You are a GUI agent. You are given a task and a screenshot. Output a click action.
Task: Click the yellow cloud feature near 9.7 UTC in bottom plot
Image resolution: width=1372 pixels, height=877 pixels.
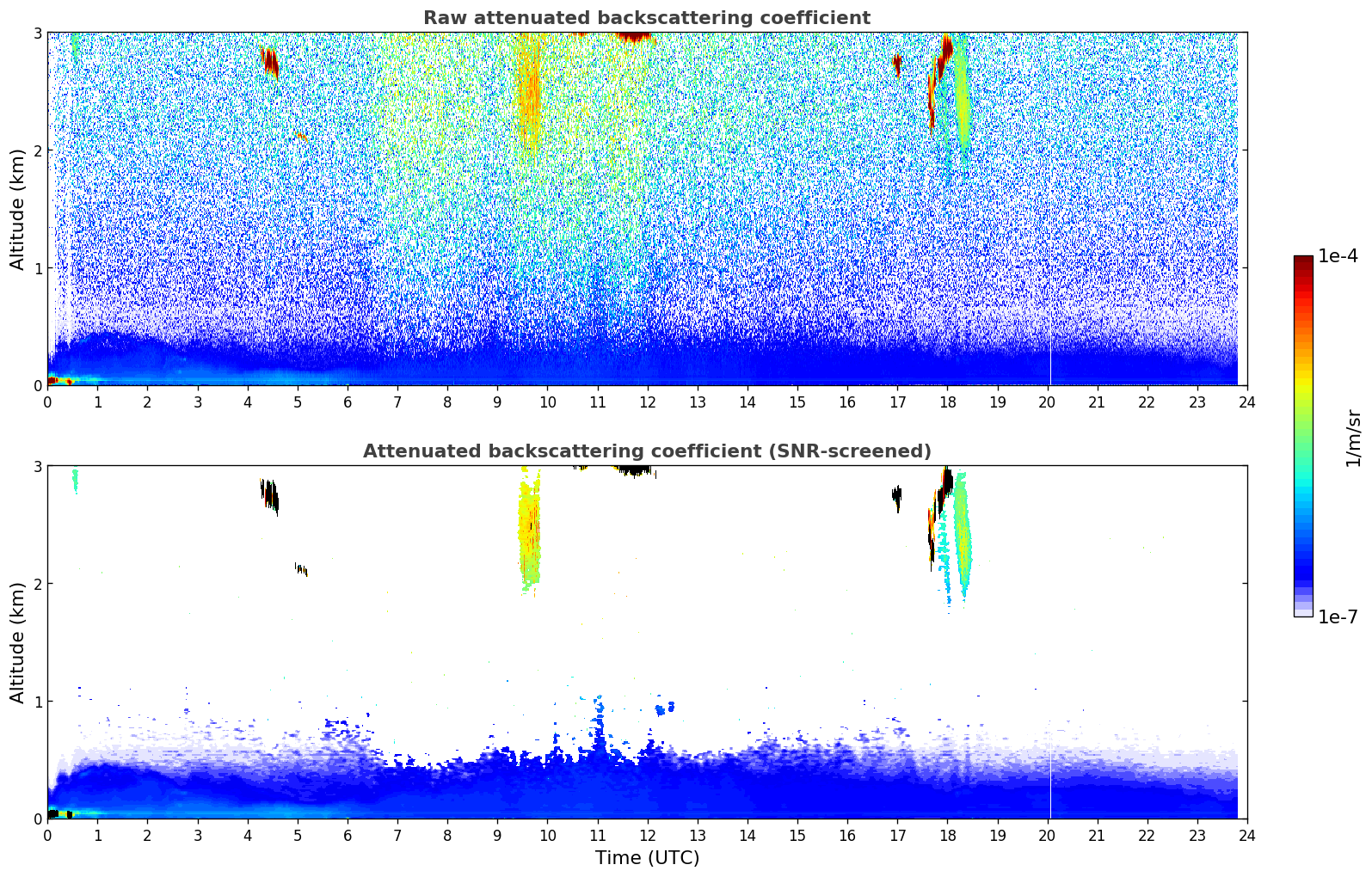pyautogui.click(x=529, y=529)
